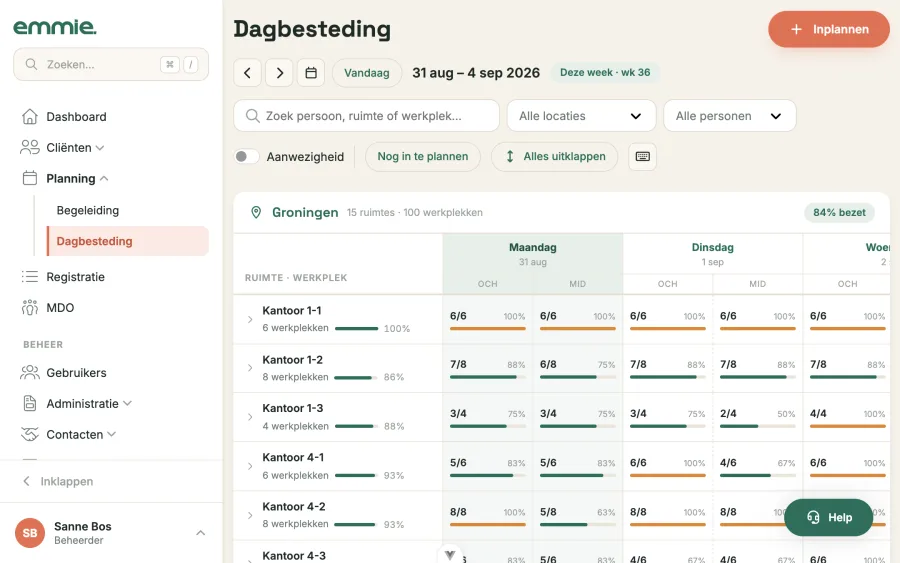The width and height of the screenshot is (900, 563).
Task: Expand the Contacten submenu chevron
Action: point(111,434)
